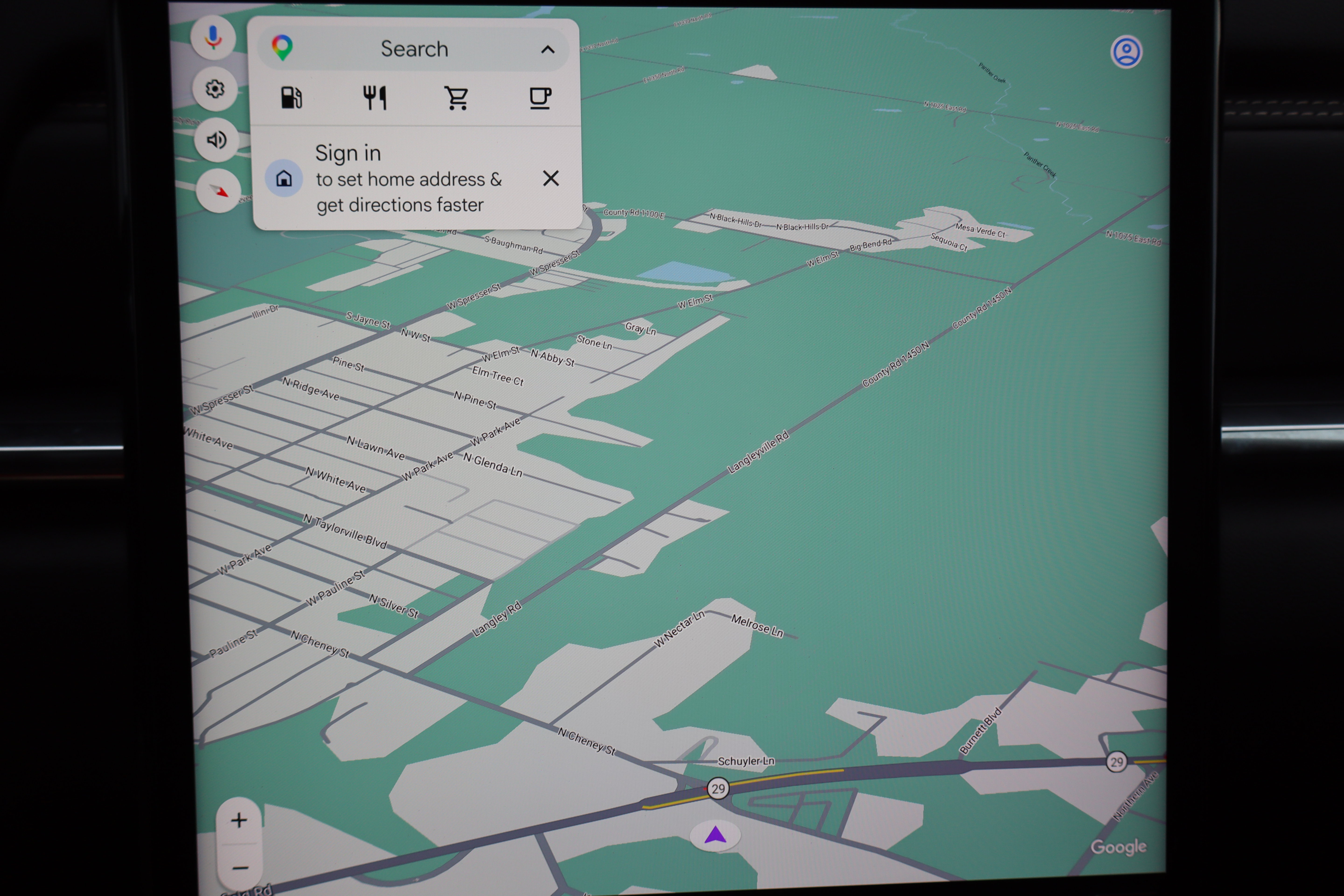This screenshot has width=1344, height=896.
Task: Find coffee shops with the cup icon
Action: click(x=540, y=98)
